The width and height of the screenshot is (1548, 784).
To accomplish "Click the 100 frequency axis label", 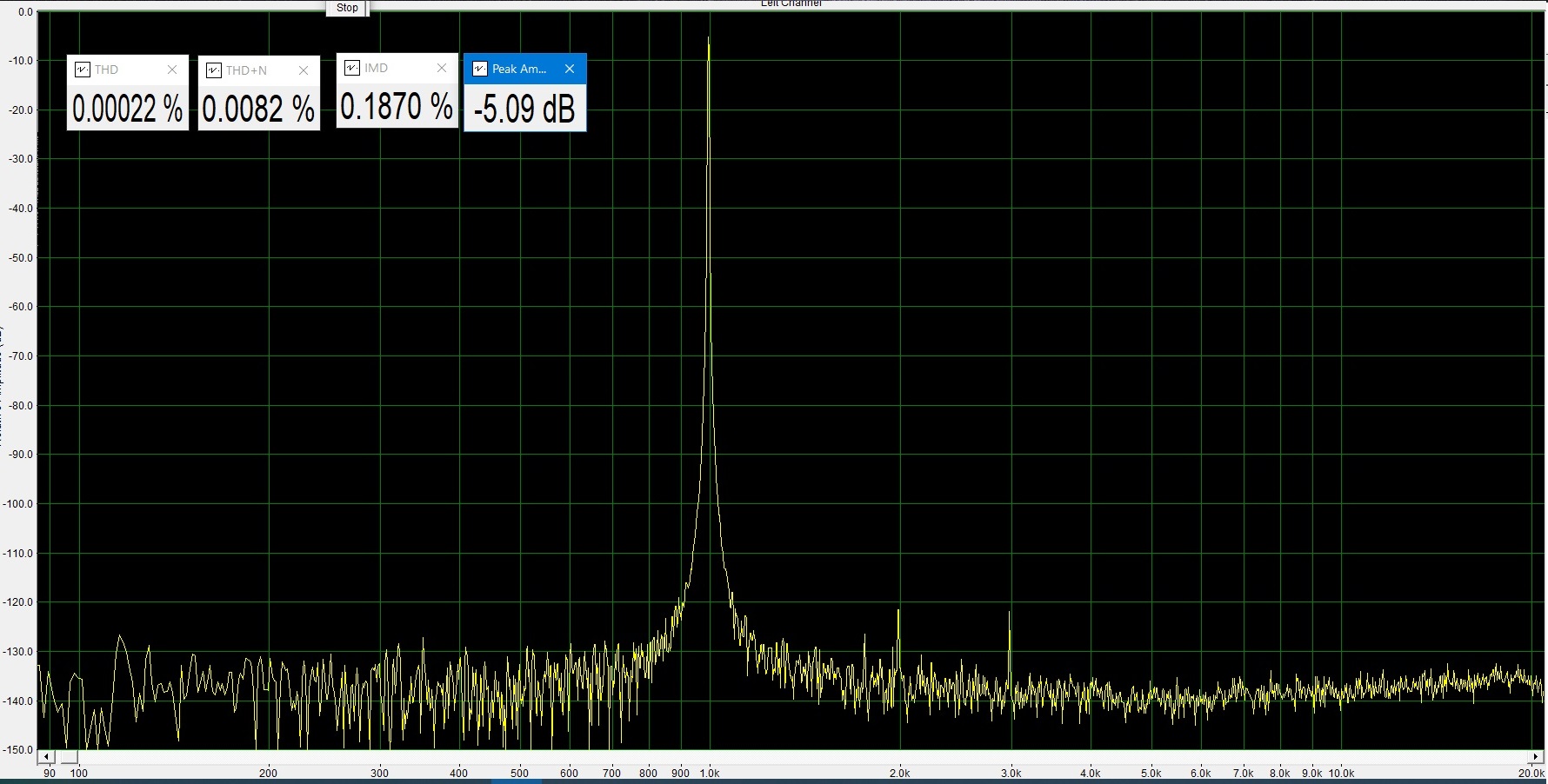I will [x=79, y=773].
